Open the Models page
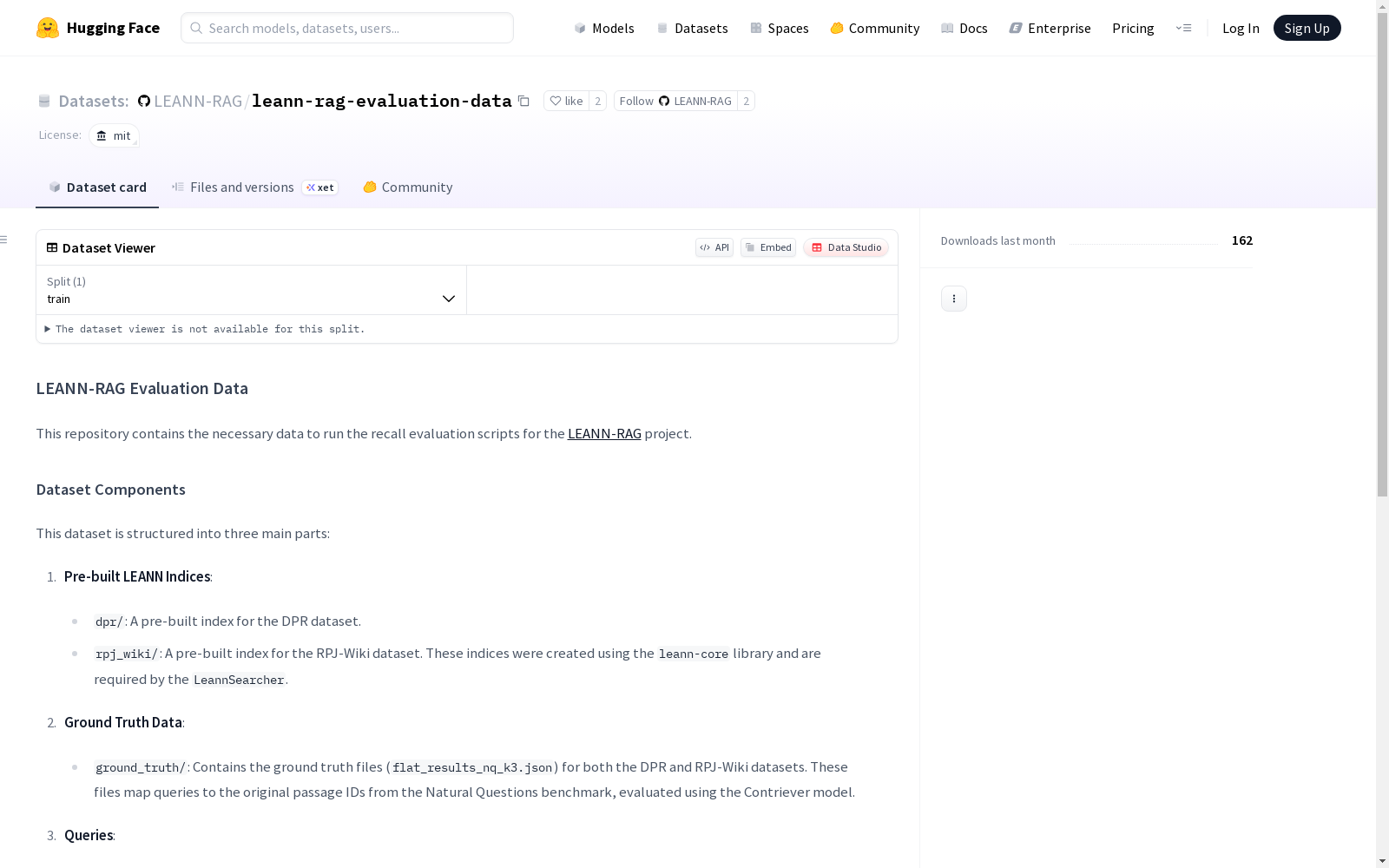 point(604,28)
